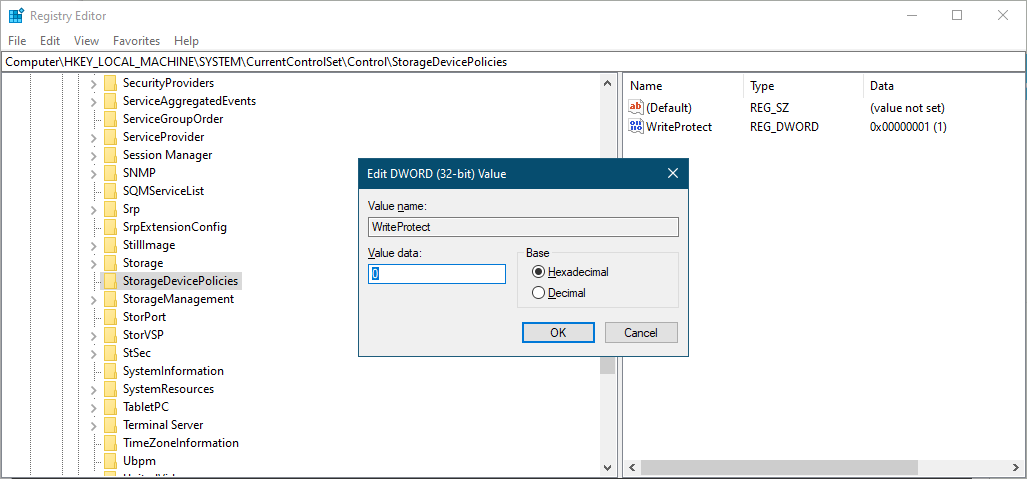Select the Decimal base option
Image resolution: width=1027 pixels, height=479 pixels.
point(539,293)
